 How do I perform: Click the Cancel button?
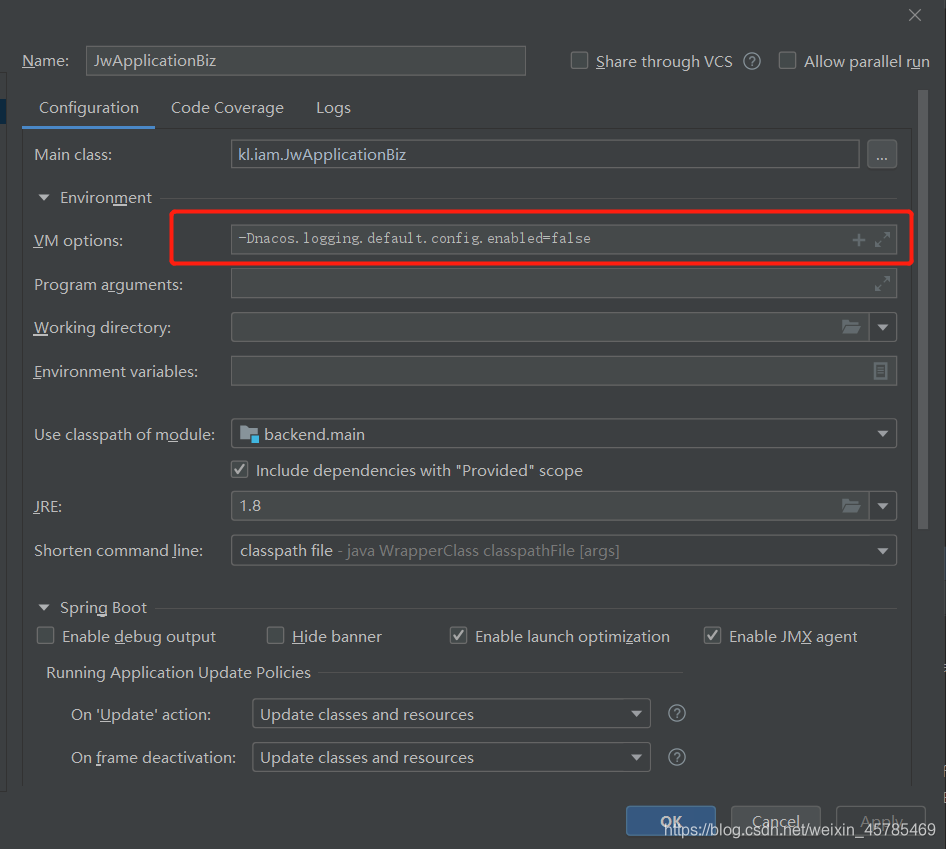tap(776, 821)
